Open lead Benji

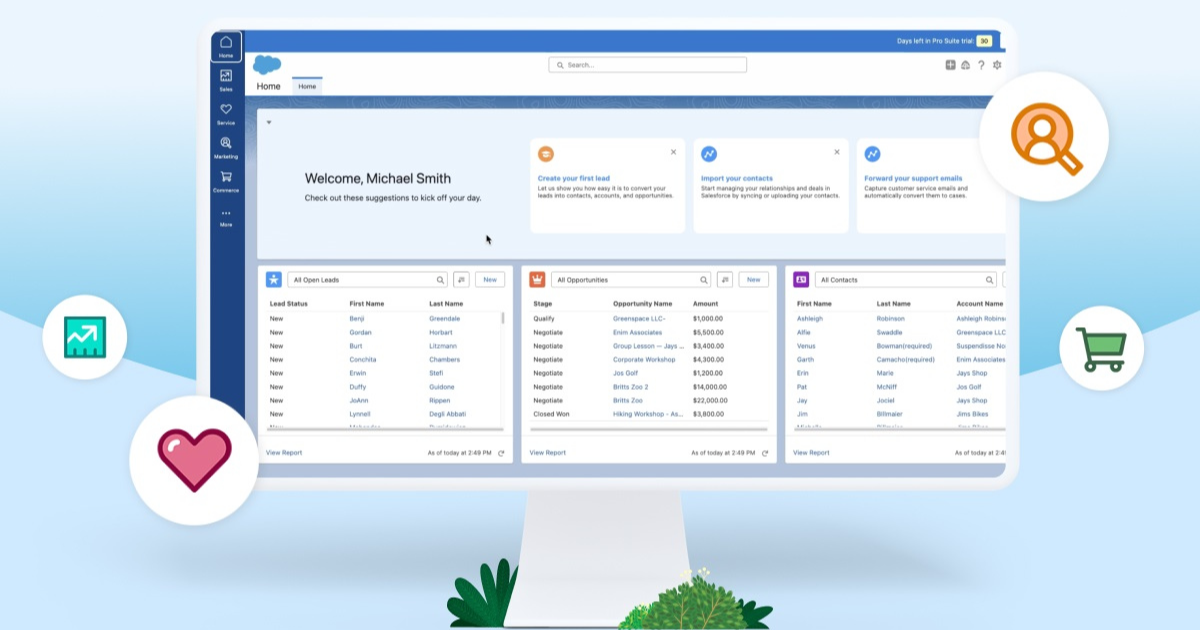click(358, 319)
